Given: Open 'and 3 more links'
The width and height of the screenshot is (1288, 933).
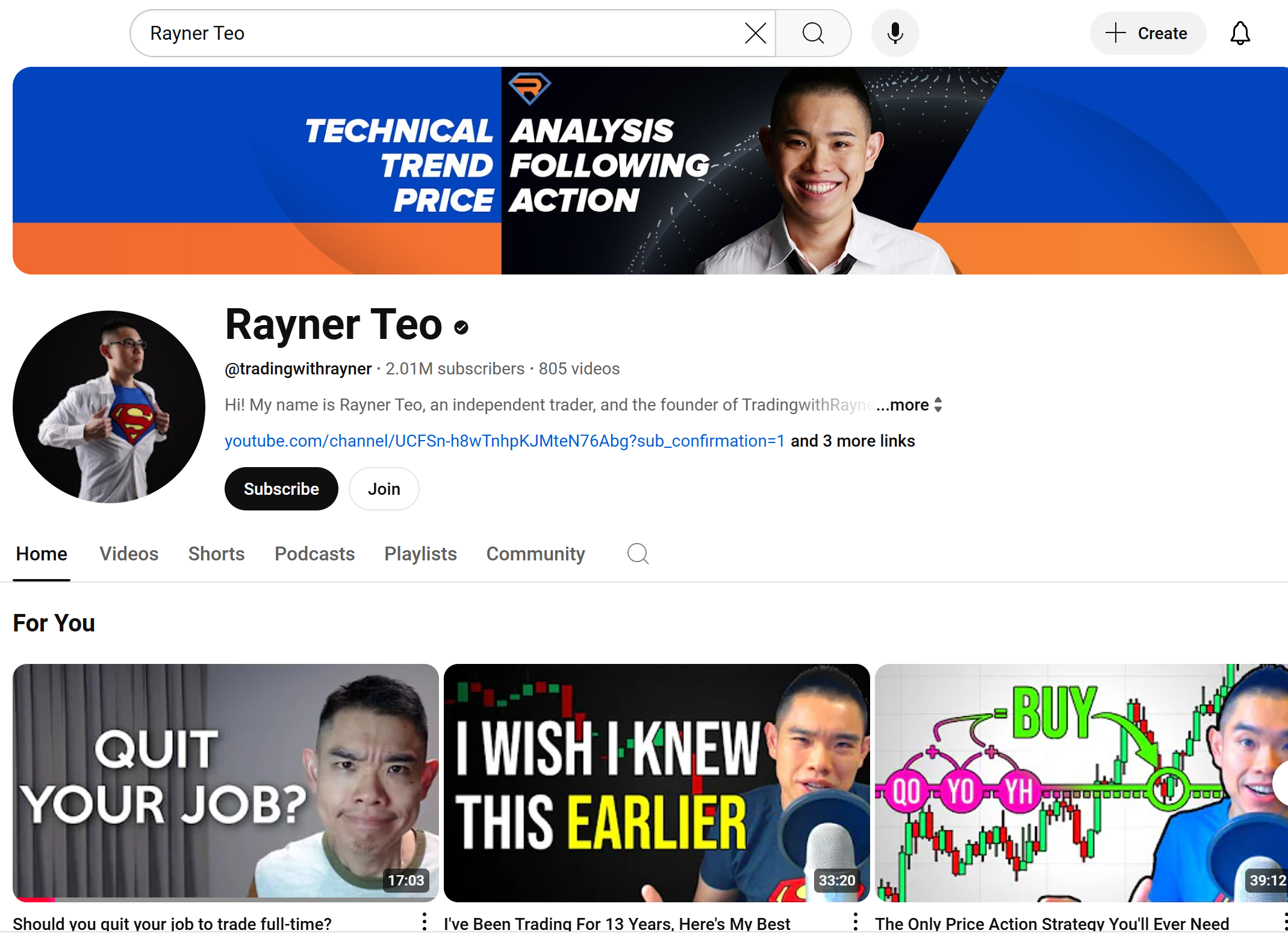Looking at the screenshot, I should tap(853, 441).
